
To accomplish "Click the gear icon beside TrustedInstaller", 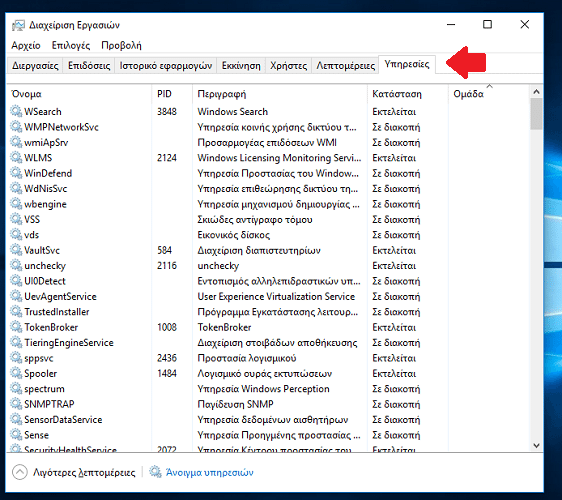I will (x=16, y=312).
